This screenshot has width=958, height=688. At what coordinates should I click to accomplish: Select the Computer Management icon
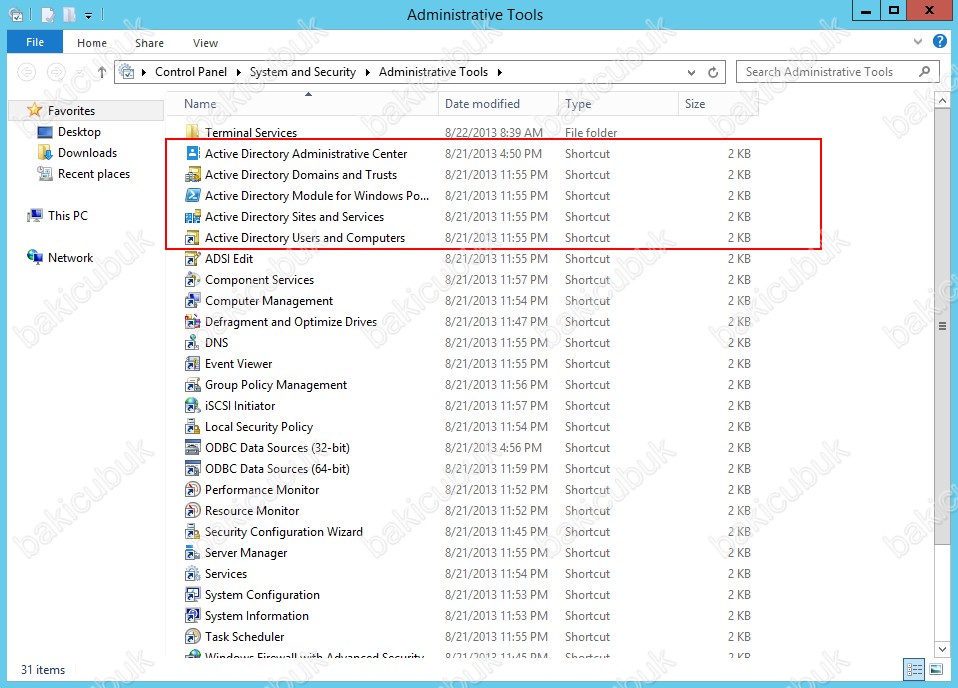pos(192,301)
